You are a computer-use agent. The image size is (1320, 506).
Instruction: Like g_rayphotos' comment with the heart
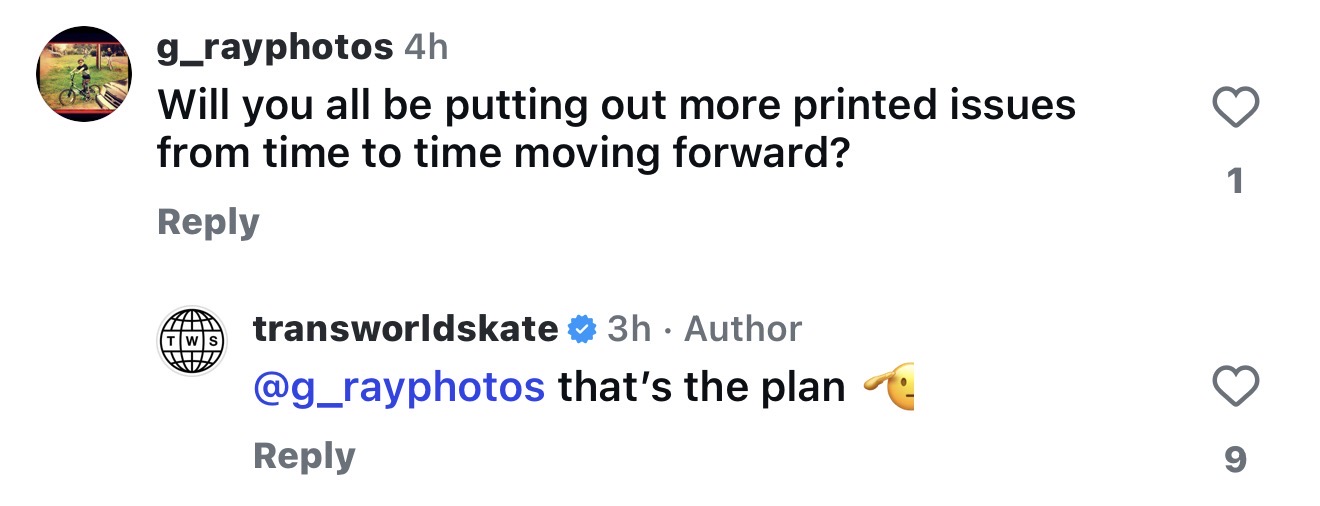(x=1235, y=108)
